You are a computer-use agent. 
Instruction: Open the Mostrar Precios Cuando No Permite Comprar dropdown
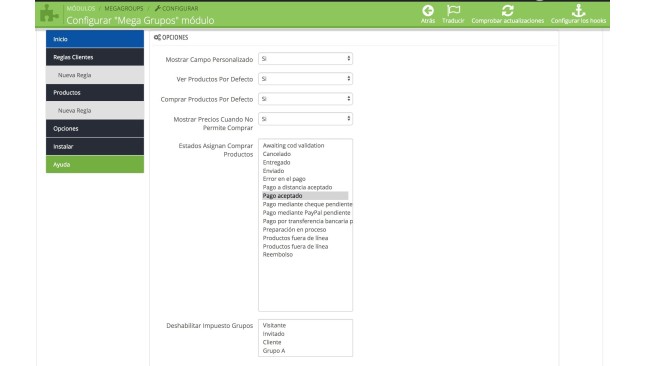pos(305,119)
